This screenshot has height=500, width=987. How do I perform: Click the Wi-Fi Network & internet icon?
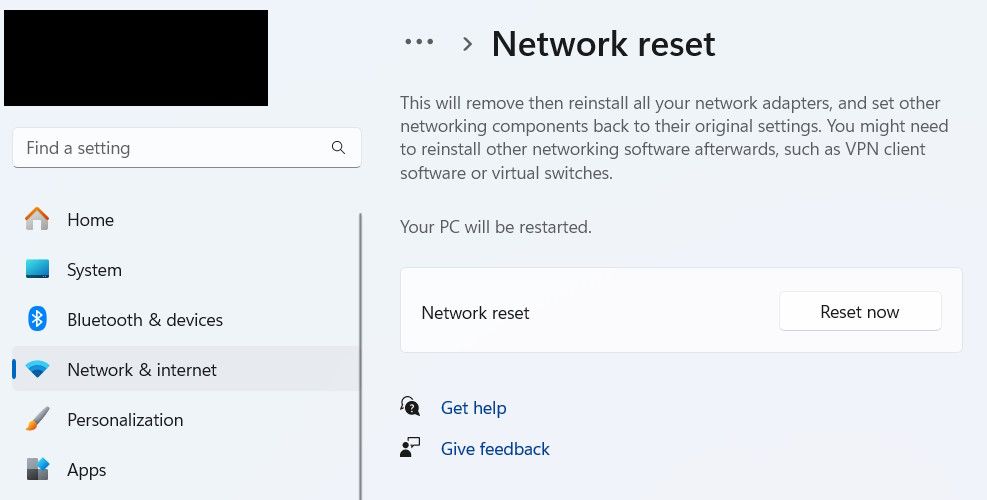coord(37,369)
